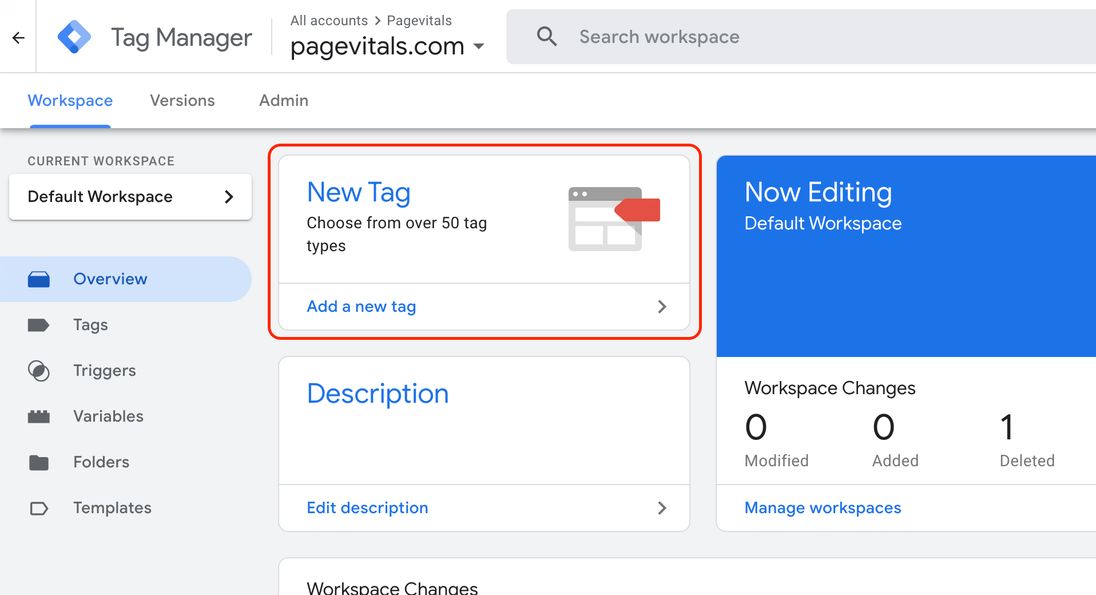Open Manage workspaces

pyautogui.click(x=822, y=508)
